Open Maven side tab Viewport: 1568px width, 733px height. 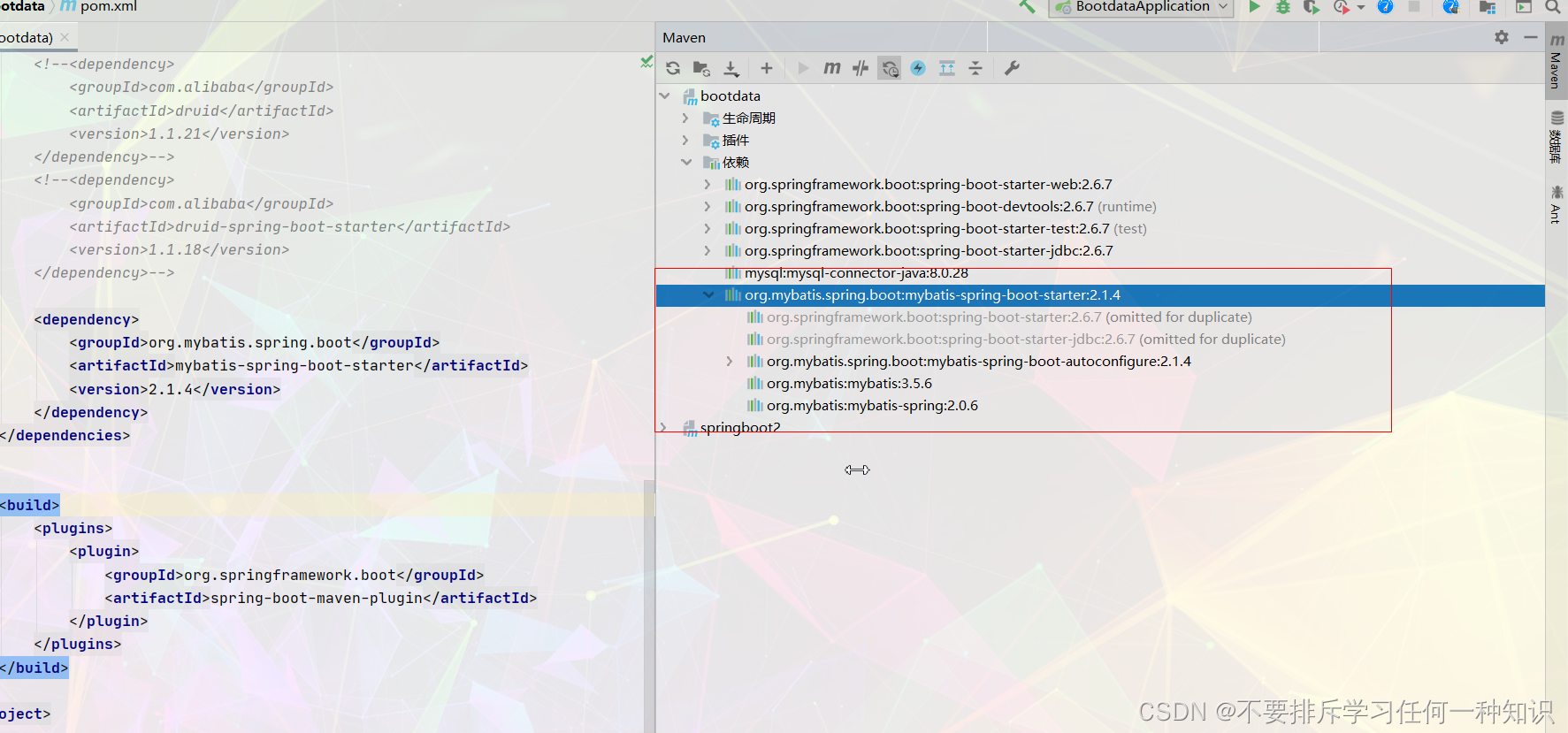(x=1557, y=61)
